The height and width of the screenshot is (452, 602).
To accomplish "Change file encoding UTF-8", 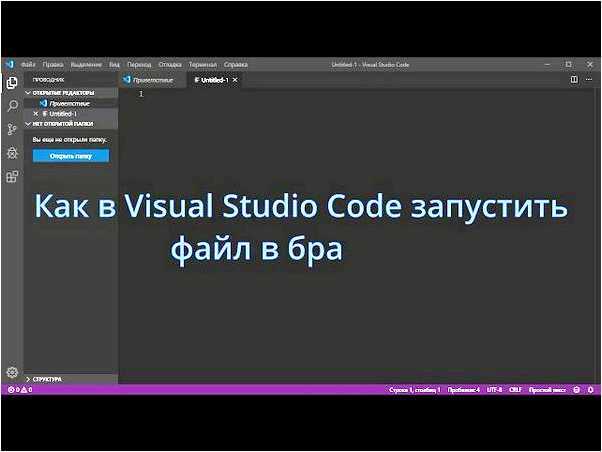I will [494, 389].
